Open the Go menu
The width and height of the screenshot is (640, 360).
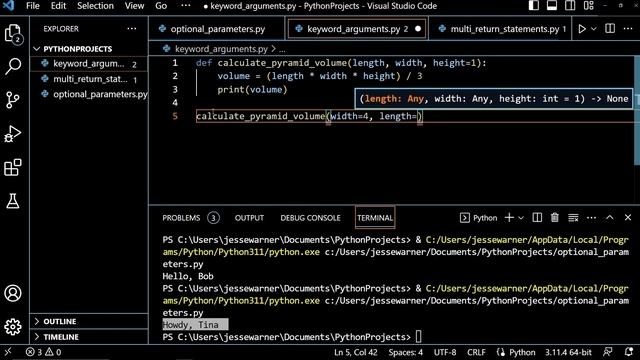(161, 6)
